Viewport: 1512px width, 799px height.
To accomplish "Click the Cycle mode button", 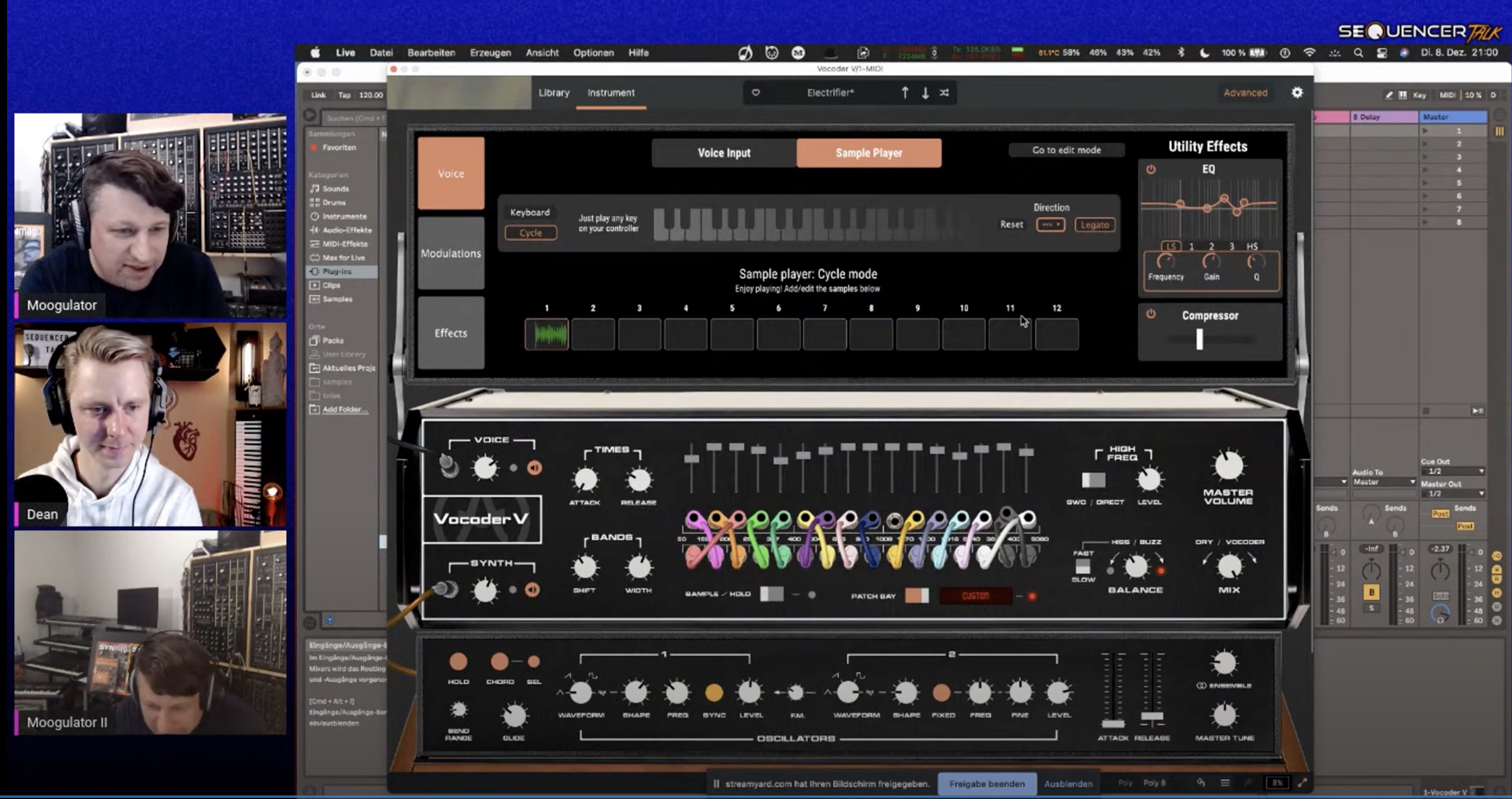I will [x=531, y=233].
